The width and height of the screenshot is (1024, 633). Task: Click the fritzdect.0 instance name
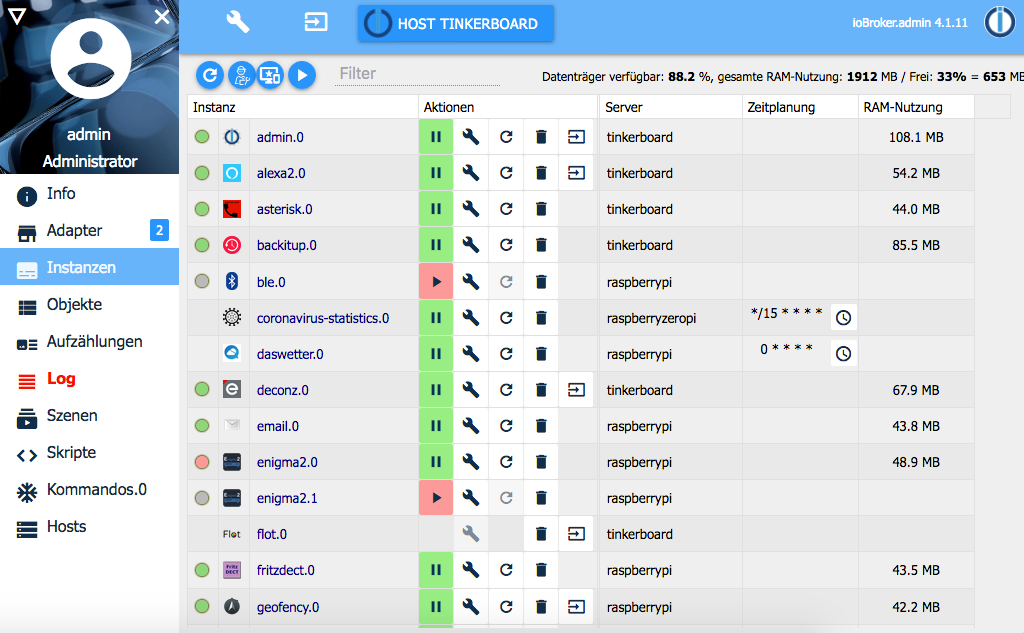285,570
